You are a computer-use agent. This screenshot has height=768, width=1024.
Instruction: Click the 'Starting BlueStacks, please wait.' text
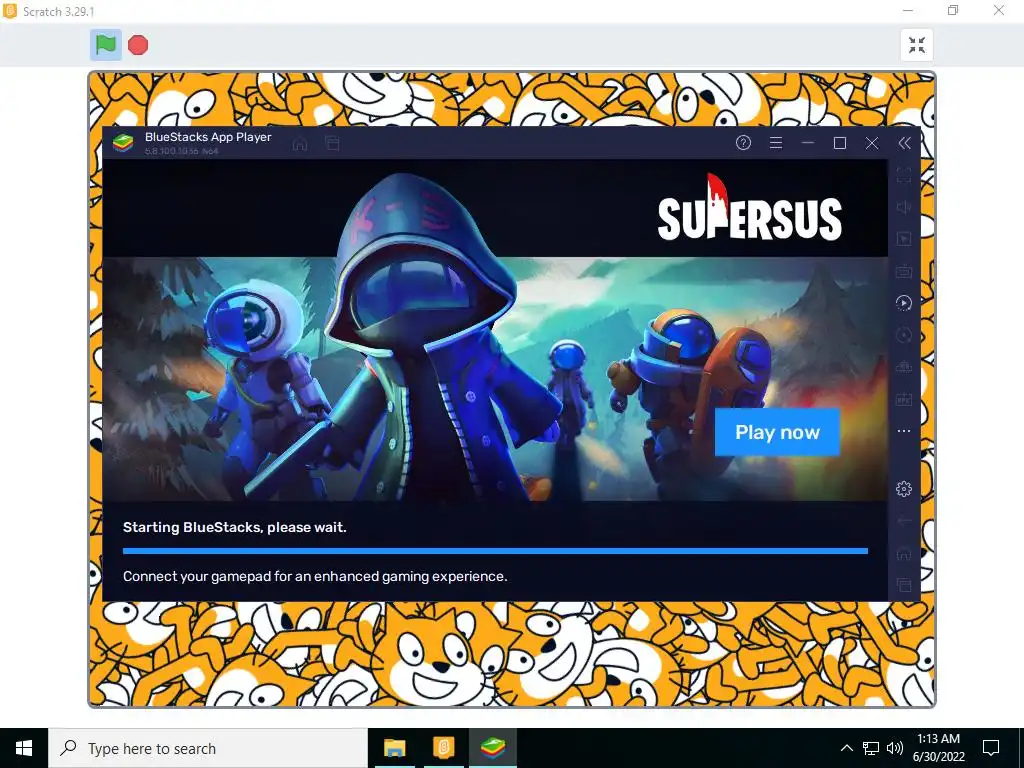[x=234, y=527]
